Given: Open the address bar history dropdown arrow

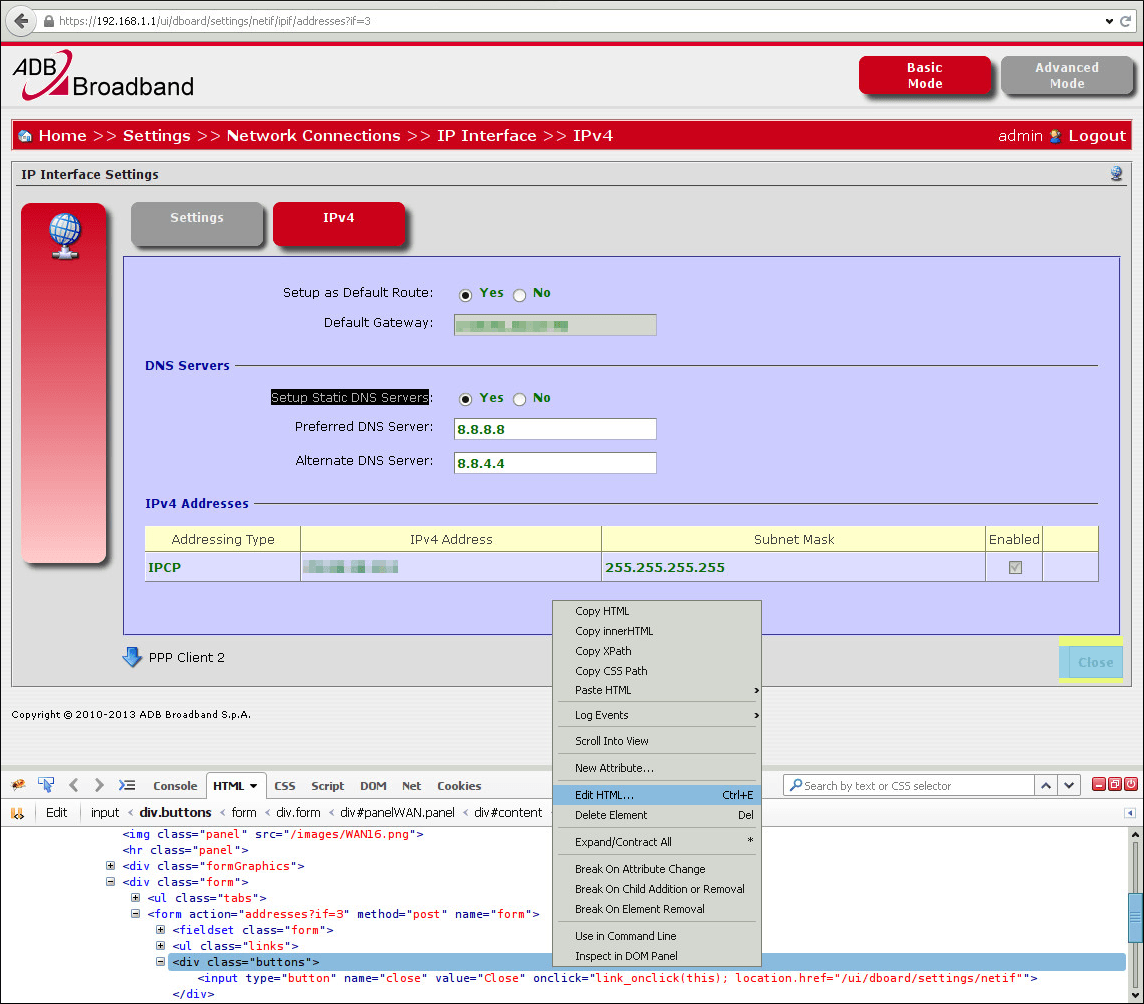Looking at the screenshot, I should tap(1109, 21).
